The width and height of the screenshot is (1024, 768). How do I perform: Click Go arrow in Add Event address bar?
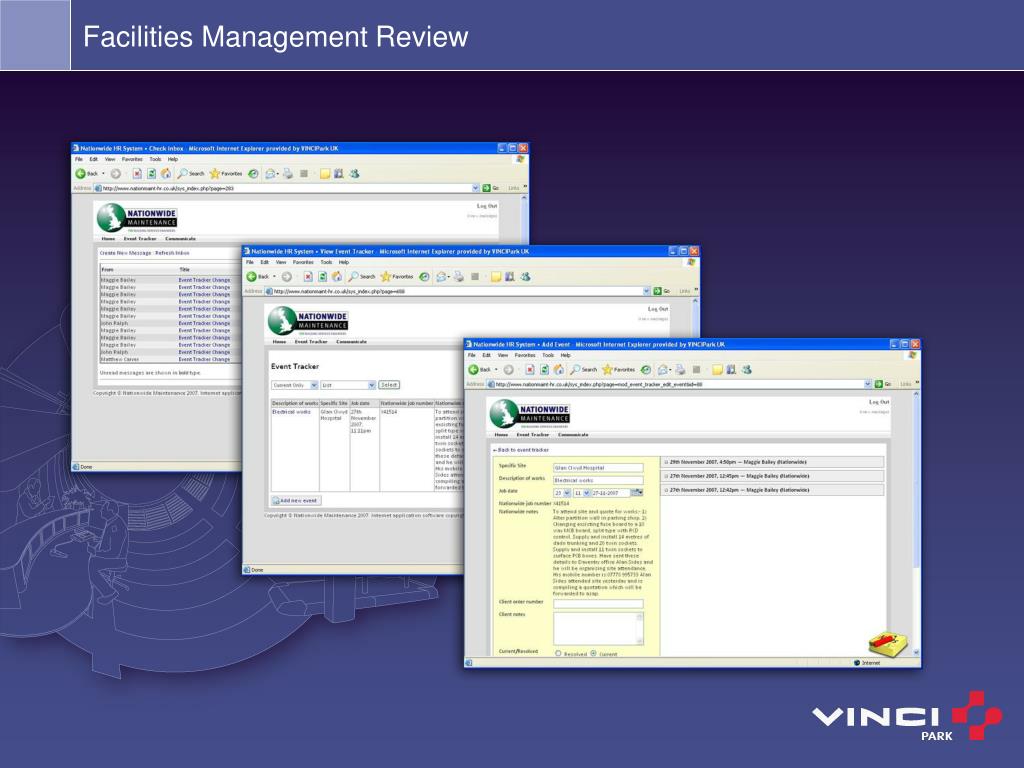(878, 384)
